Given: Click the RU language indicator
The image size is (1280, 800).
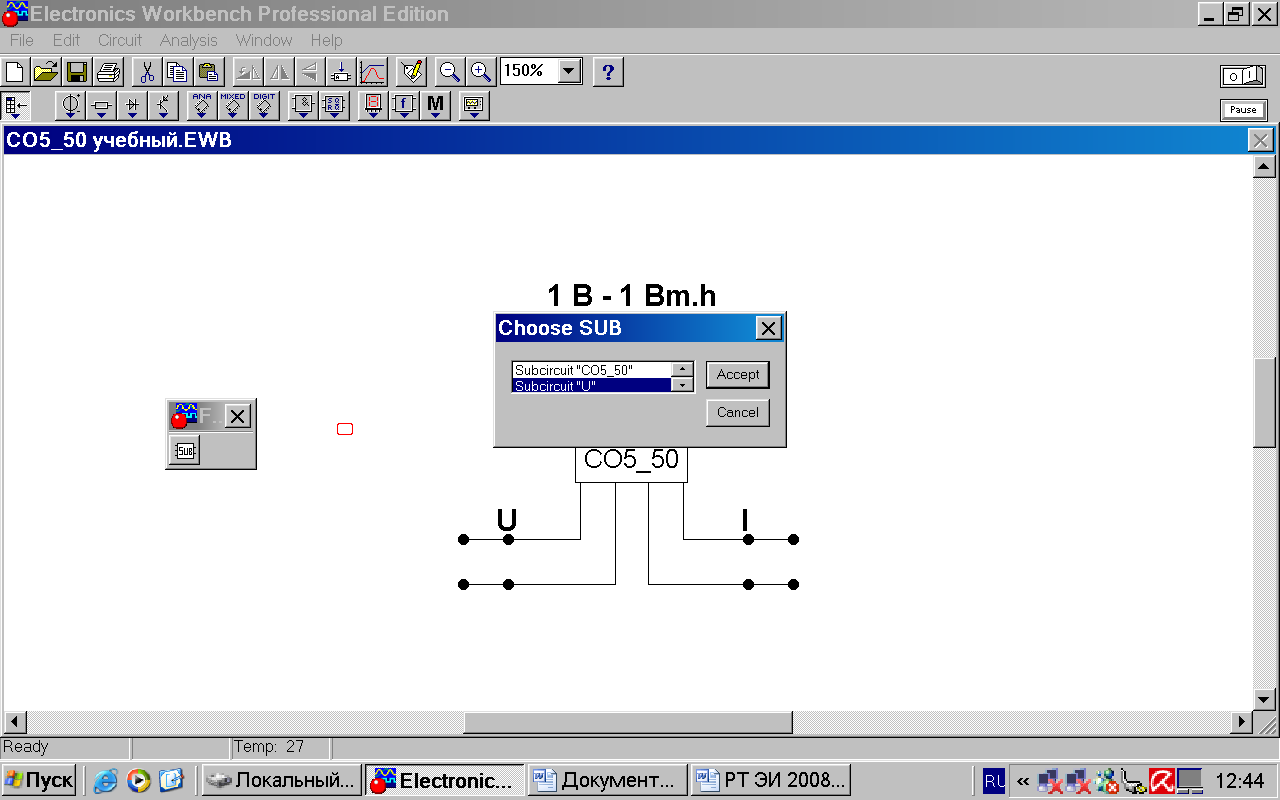Looking at the screenshot, I should [994, 780].
